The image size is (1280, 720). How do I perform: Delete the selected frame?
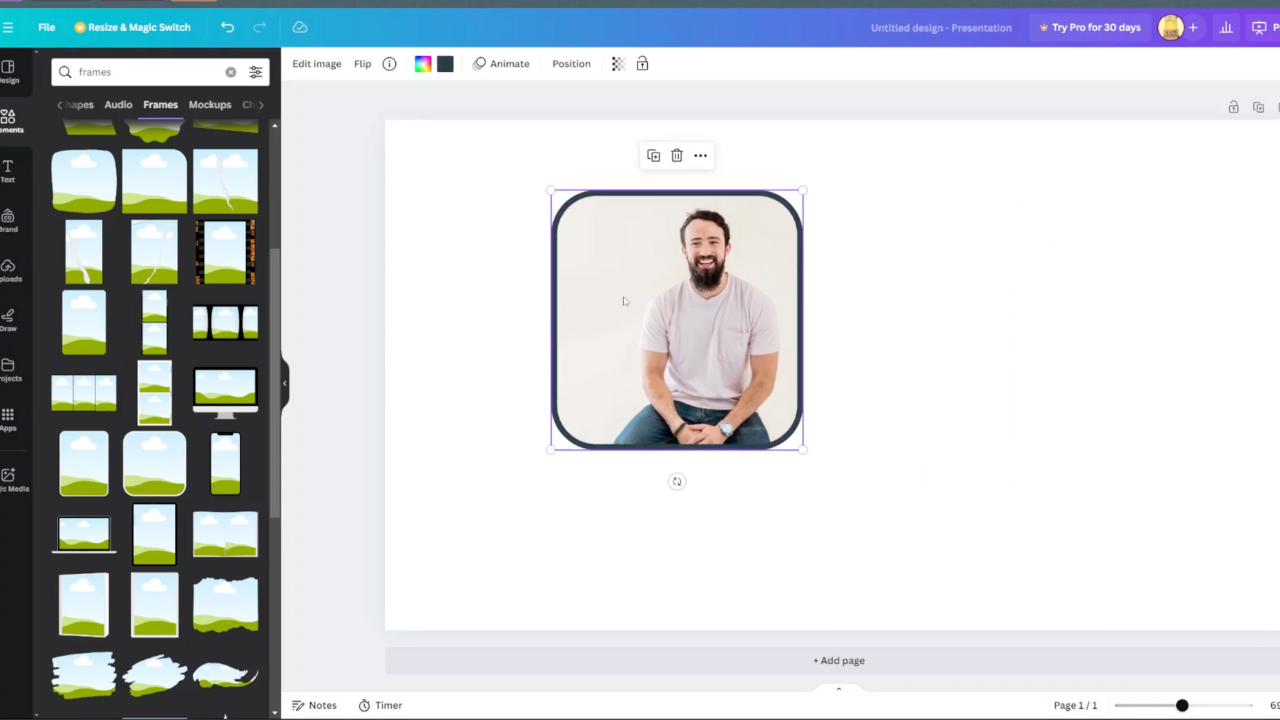pos(677,155)
